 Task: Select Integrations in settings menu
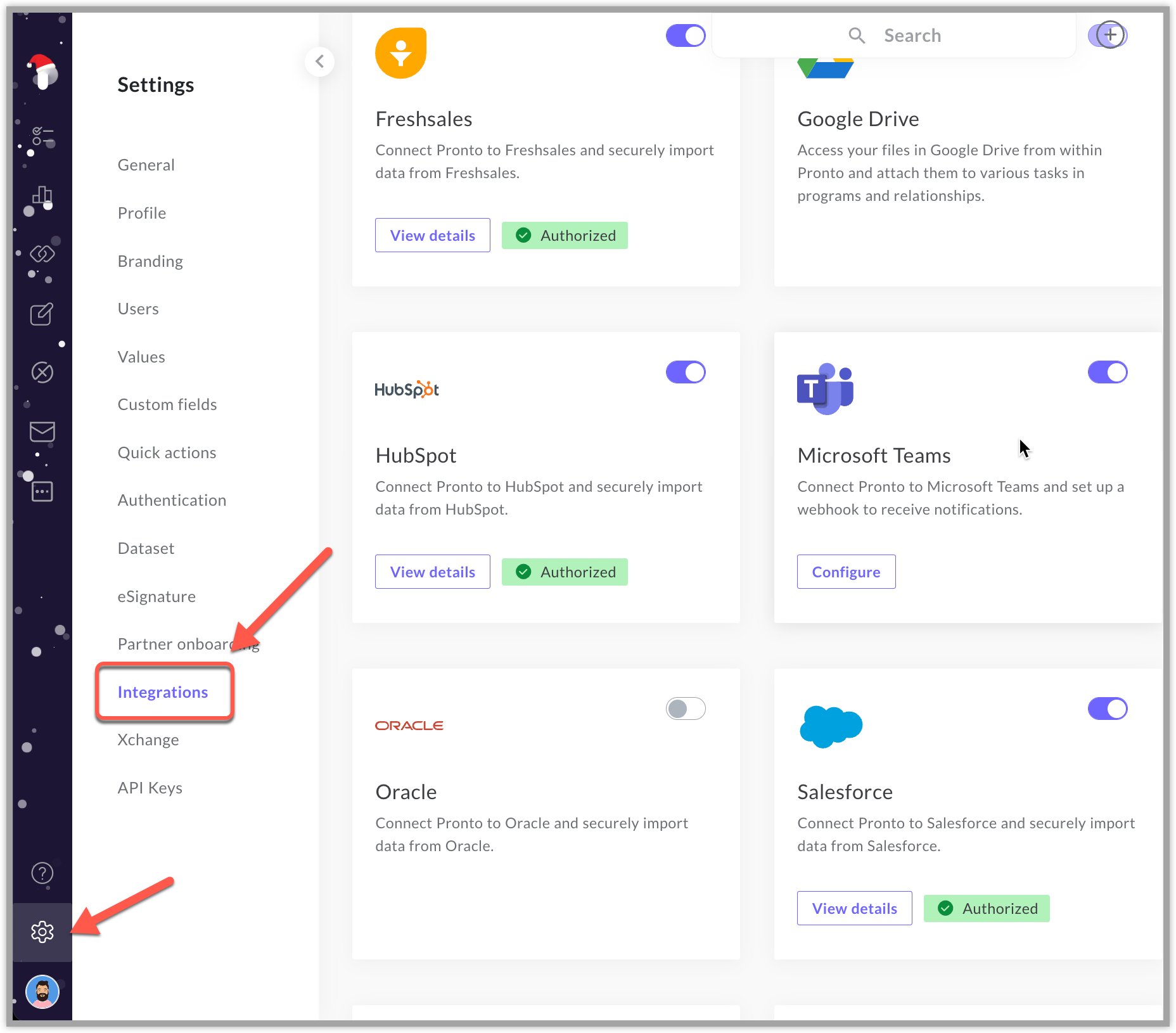click(x=163, y=692)
